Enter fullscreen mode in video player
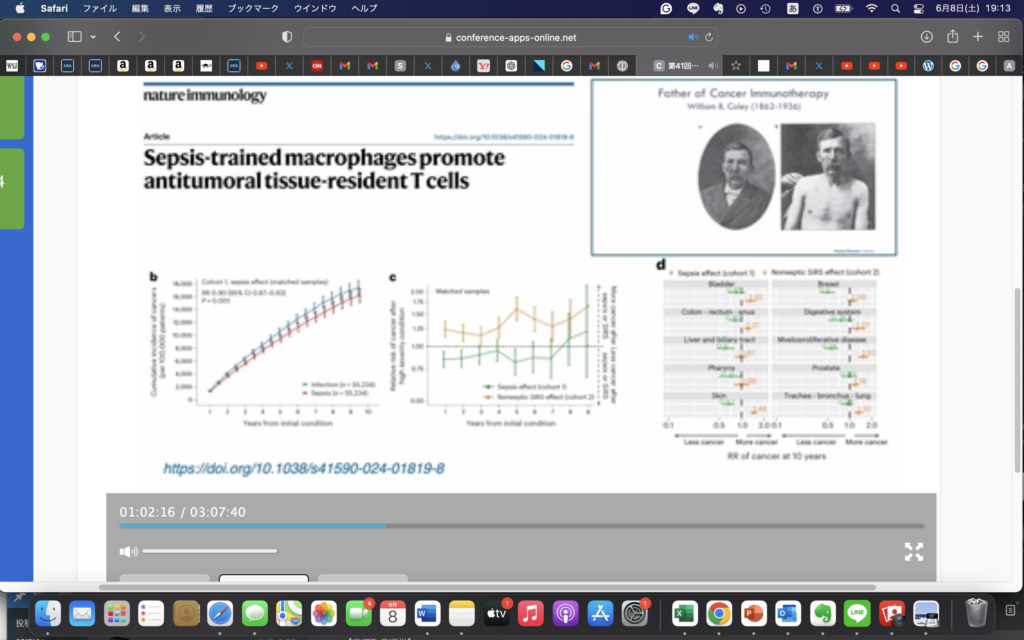 (913, 551)
